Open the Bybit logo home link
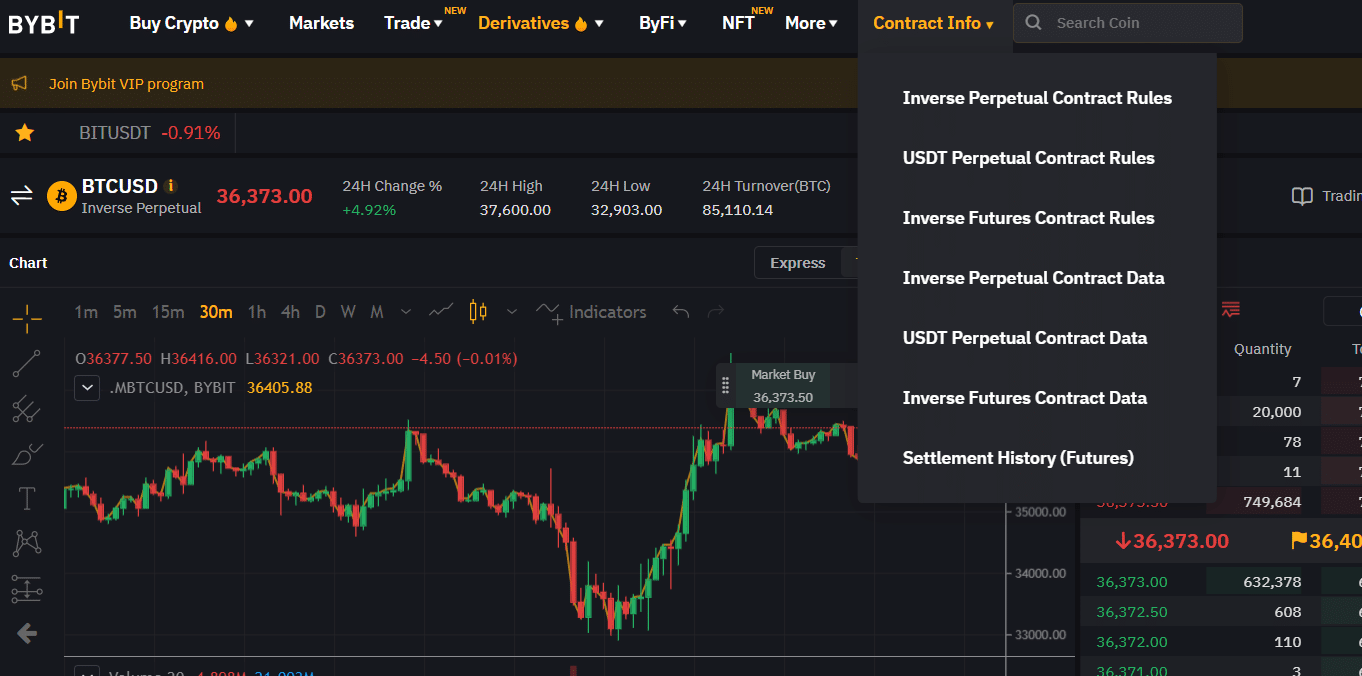 click(x=44, y=23)
